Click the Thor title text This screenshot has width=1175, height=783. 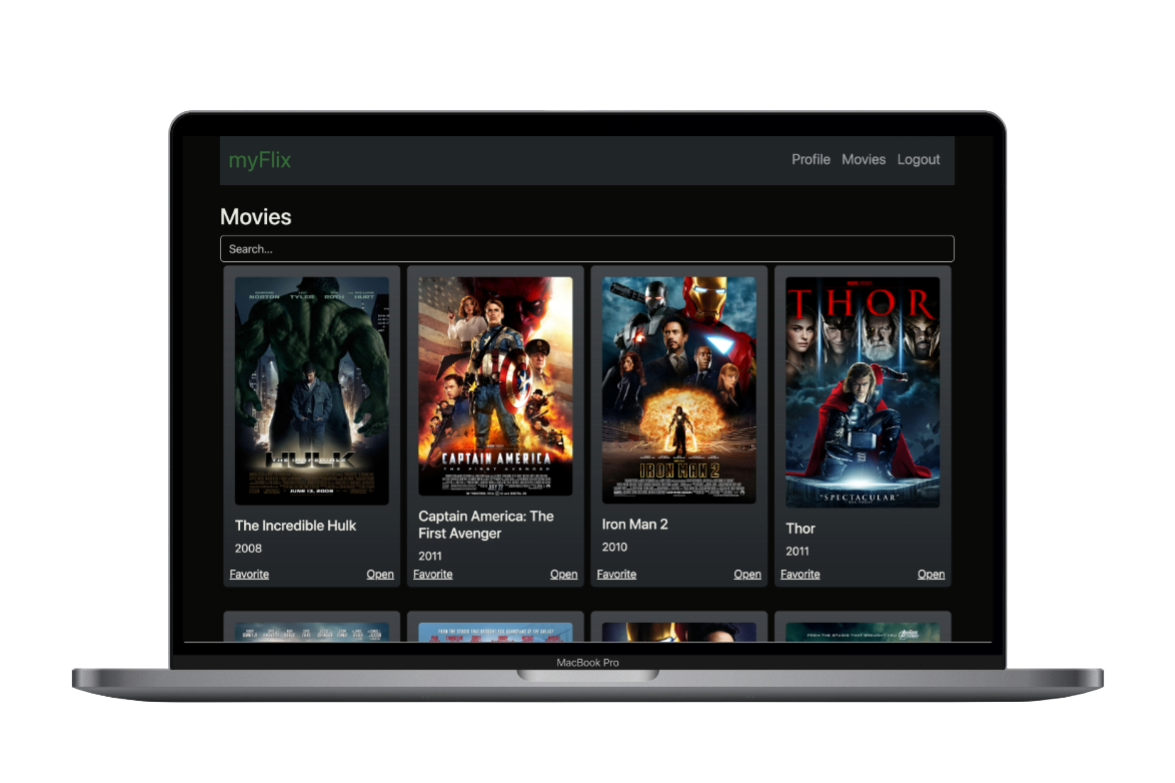click(800, 528)
